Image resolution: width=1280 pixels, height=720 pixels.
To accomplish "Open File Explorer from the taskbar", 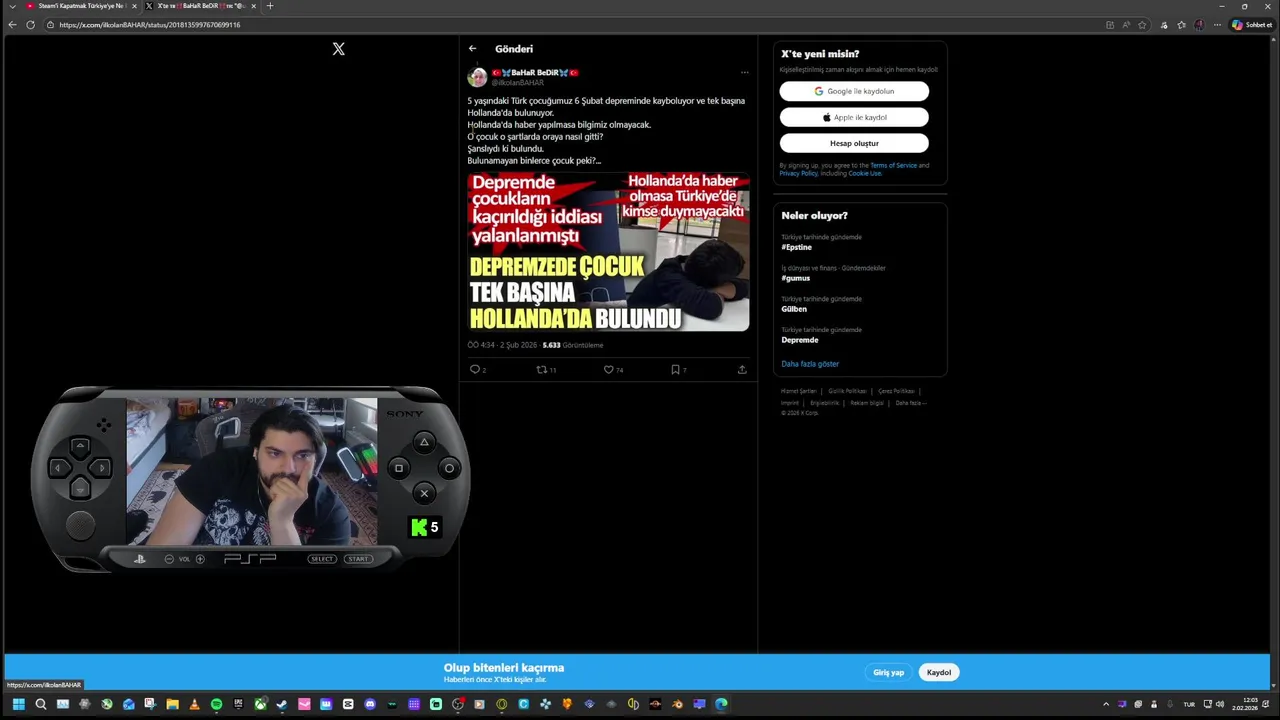I will point(172,704).
